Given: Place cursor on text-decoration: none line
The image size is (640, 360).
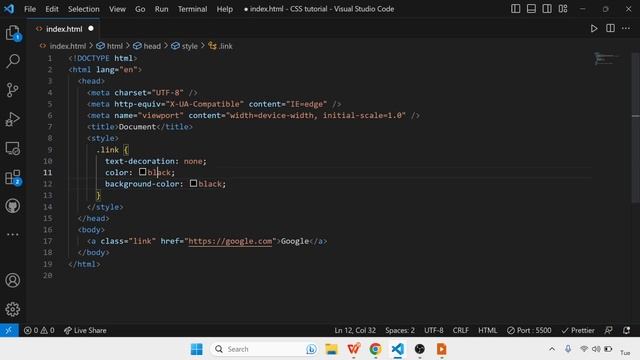Looking at the screenshot, I should 156,161.
